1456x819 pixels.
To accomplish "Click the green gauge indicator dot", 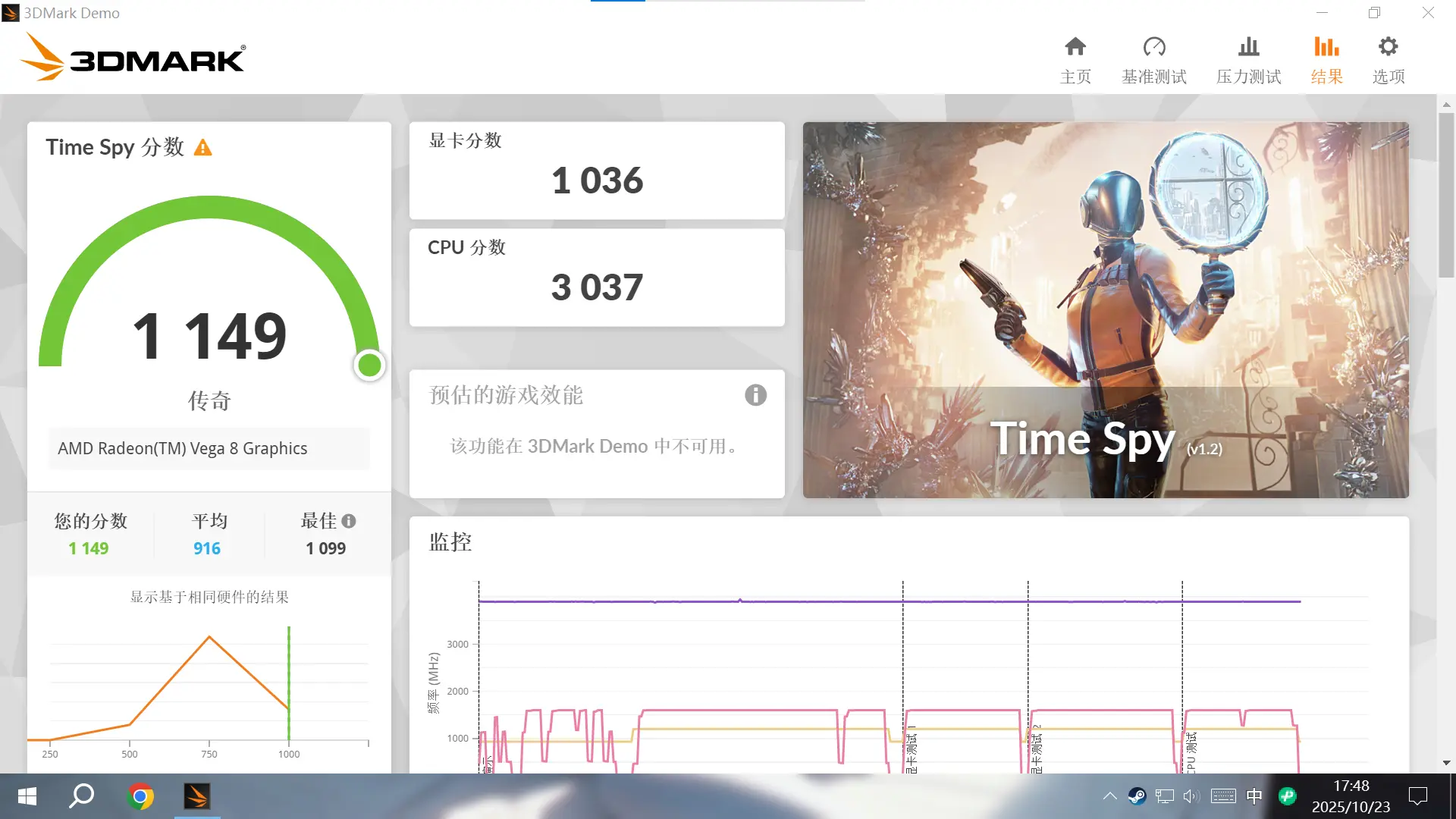I will [369, 366].
